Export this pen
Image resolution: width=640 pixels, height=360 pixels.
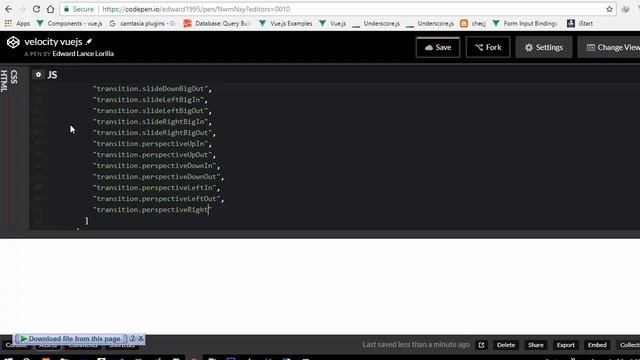[565, 345]
